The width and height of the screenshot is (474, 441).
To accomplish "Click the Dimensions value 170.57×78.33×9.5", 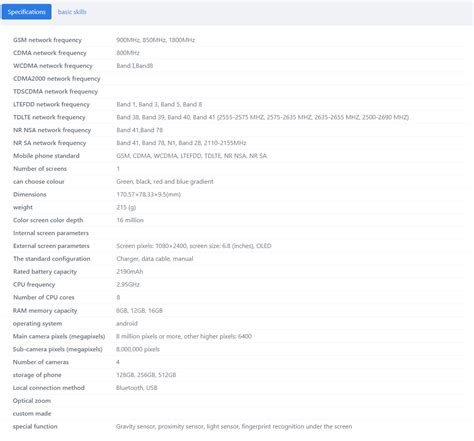I will click(x=149, y=194).
